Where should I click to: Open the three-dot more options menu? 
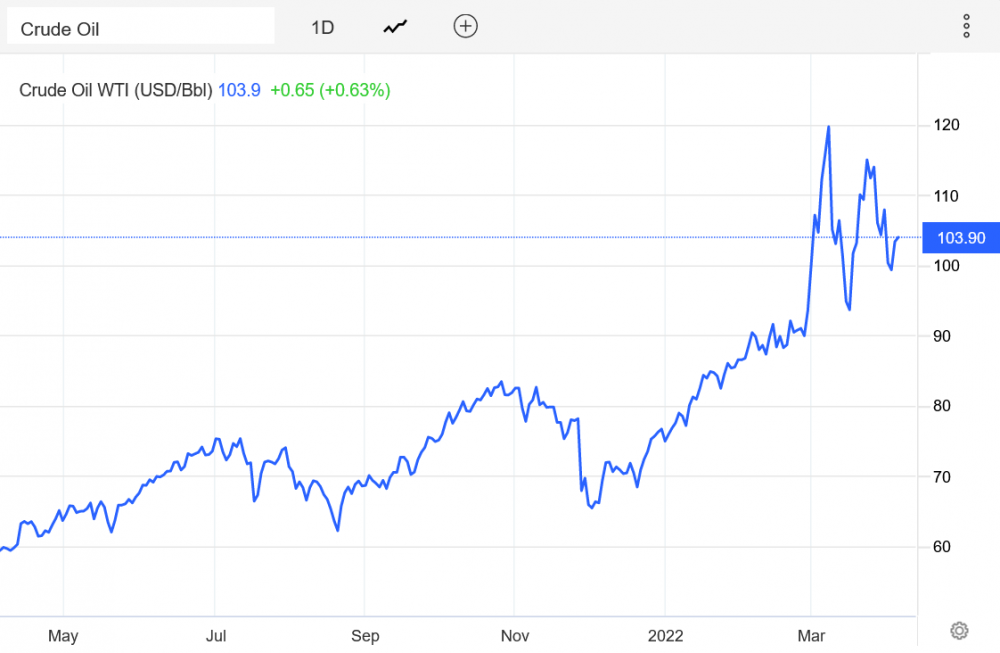coord(966,26)
